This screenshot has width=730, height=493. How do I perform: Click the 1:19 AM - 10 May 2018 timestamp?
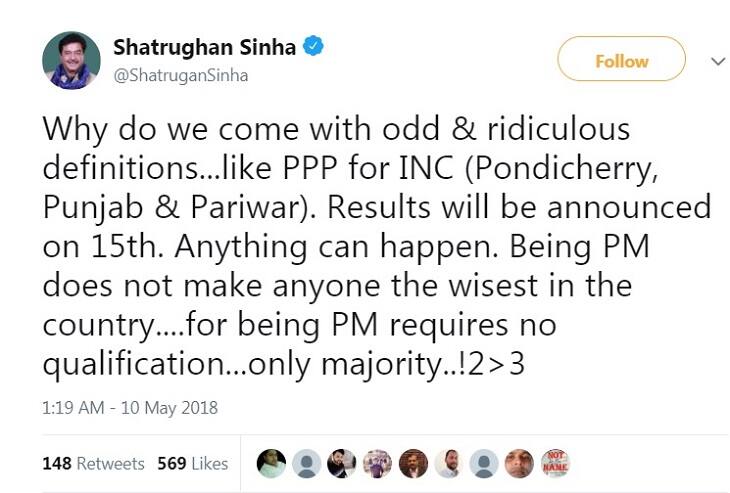(130, 408)
